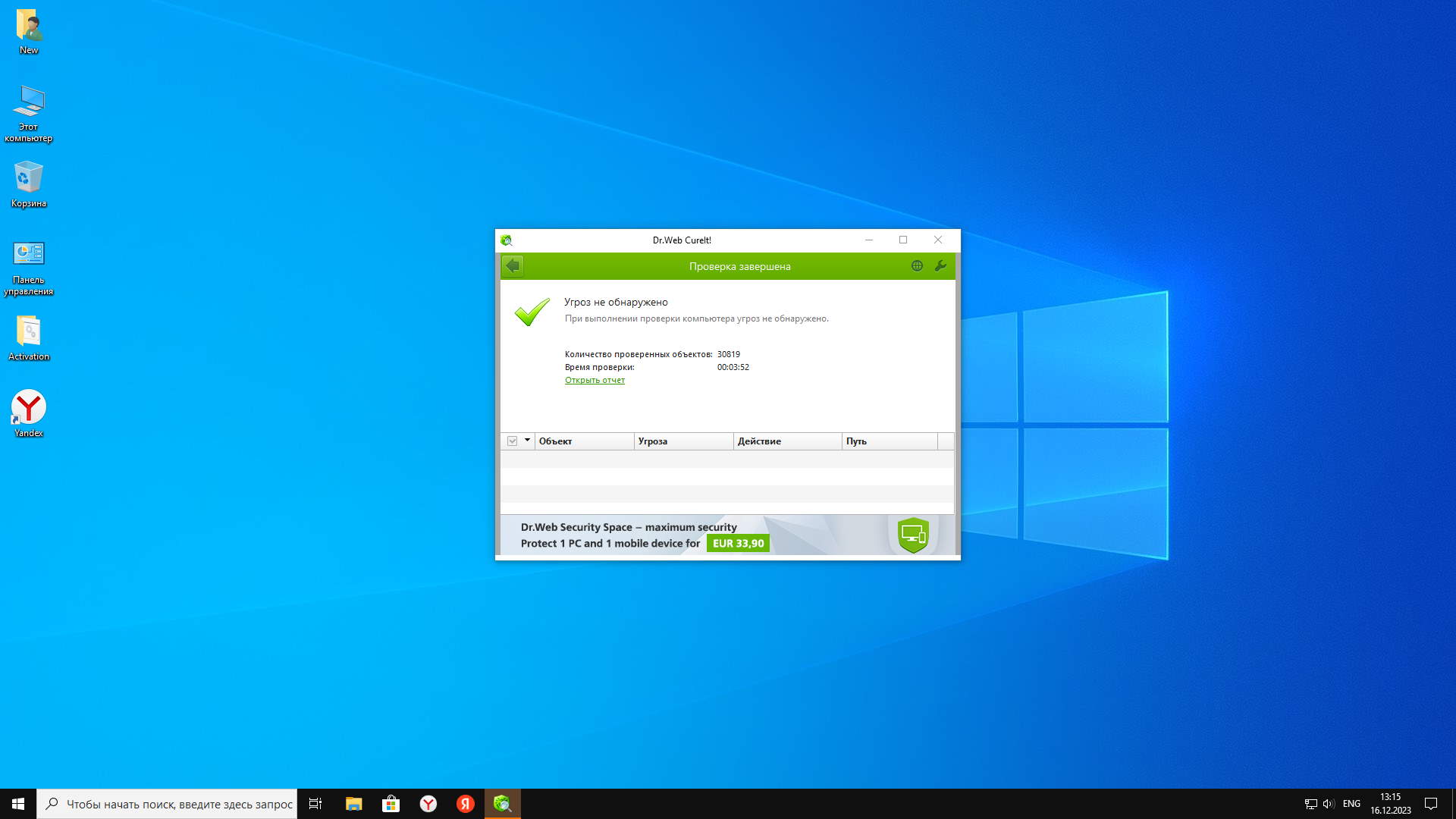The image size is (1456, 819).
Task: Click the EUR 33,90 price button
Action: pyautogui.click(x=738, y=543)
